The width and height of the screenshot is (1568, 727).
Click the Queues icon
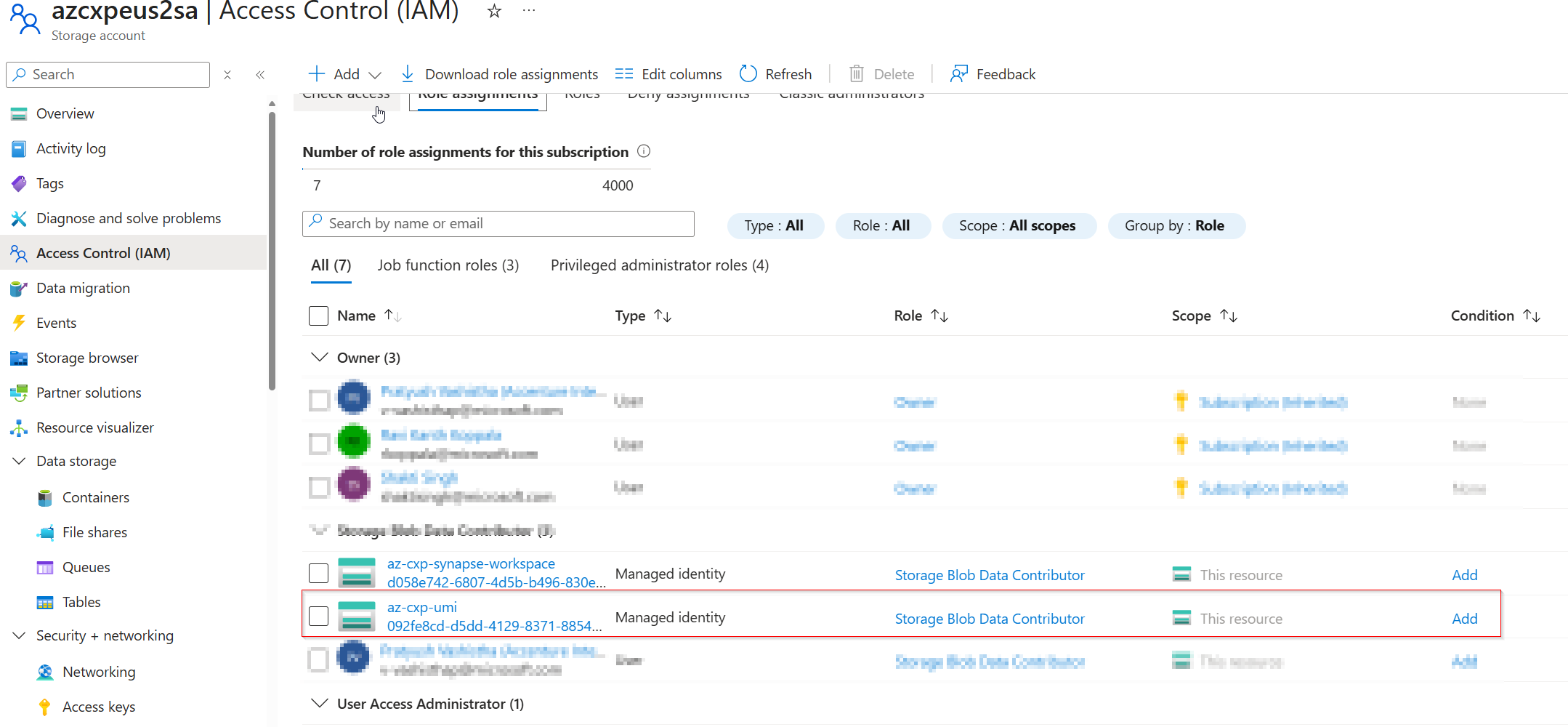[x=45, y=568]
